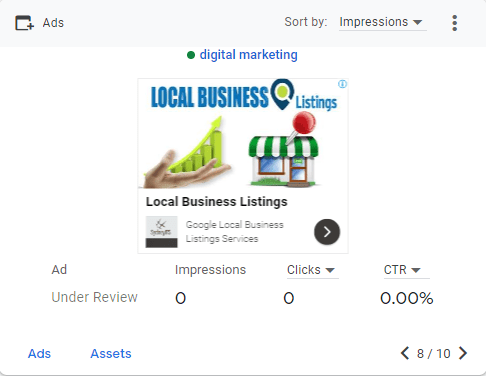Click the AdChoices info icon on ad
Image resolution: width=486 pixels, height=376 pixels.
tap(342, 84)
